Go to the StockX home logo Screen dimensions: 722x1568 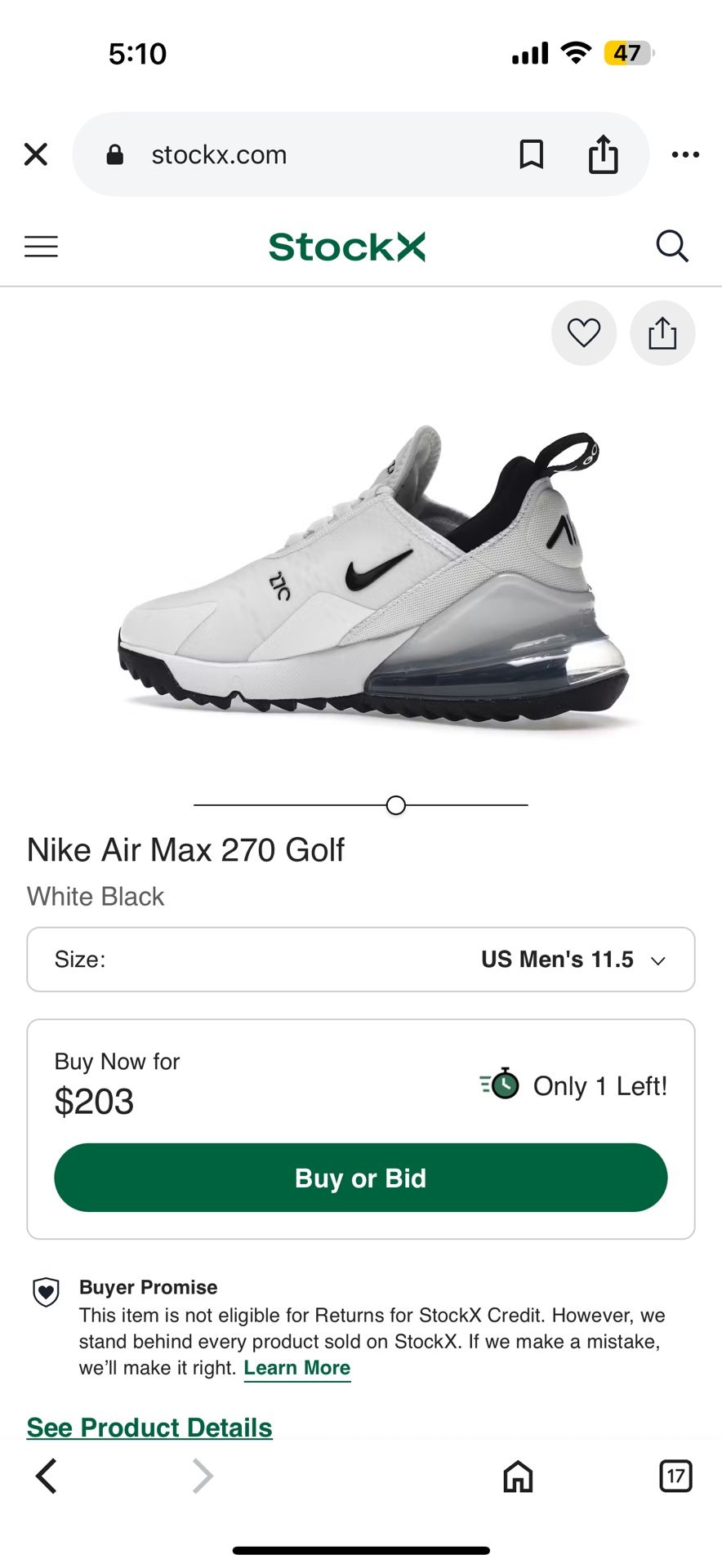click(x=347, y=247)
